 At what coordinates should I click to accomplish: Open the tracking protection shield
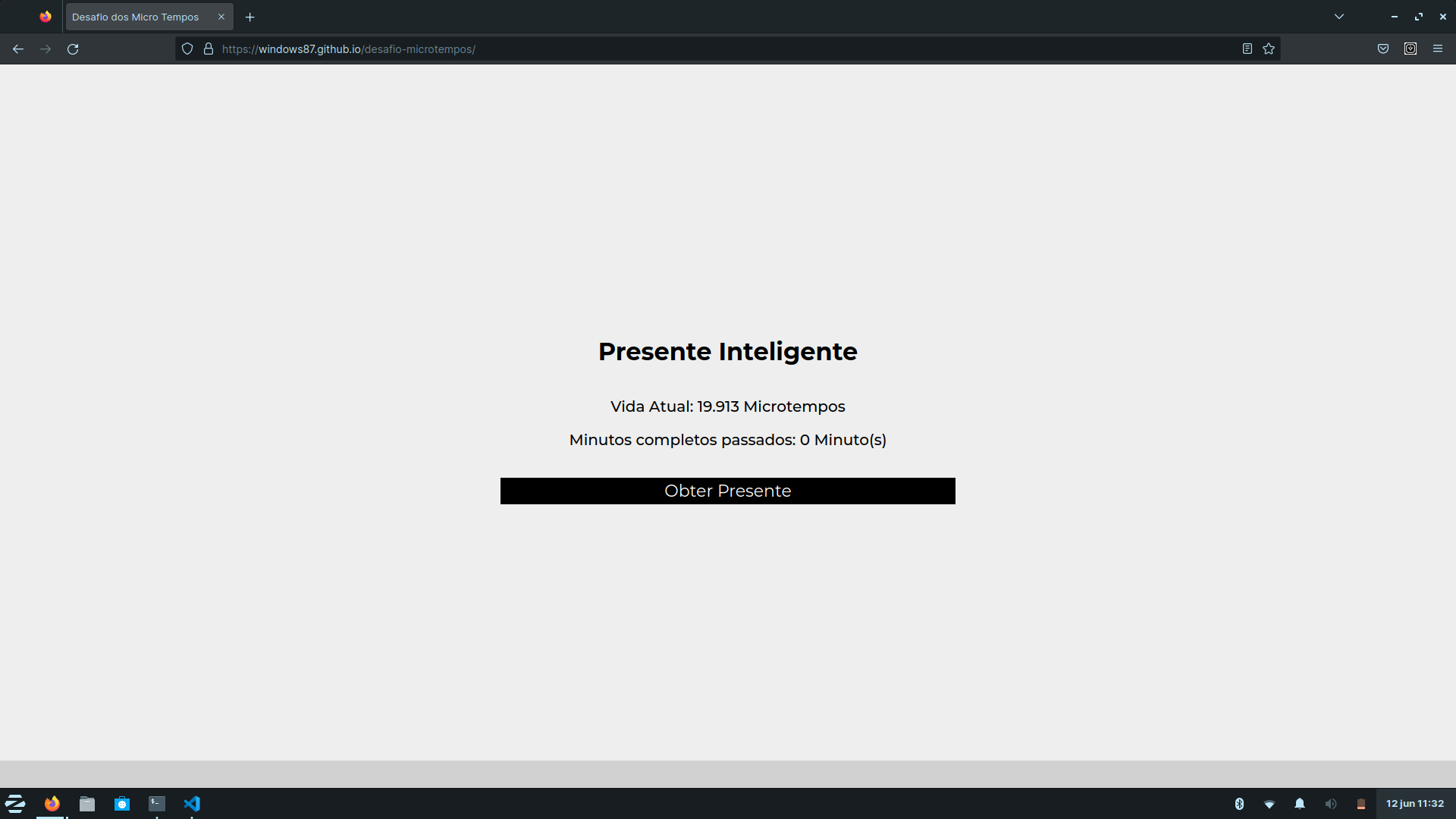[x=187, y=49]
